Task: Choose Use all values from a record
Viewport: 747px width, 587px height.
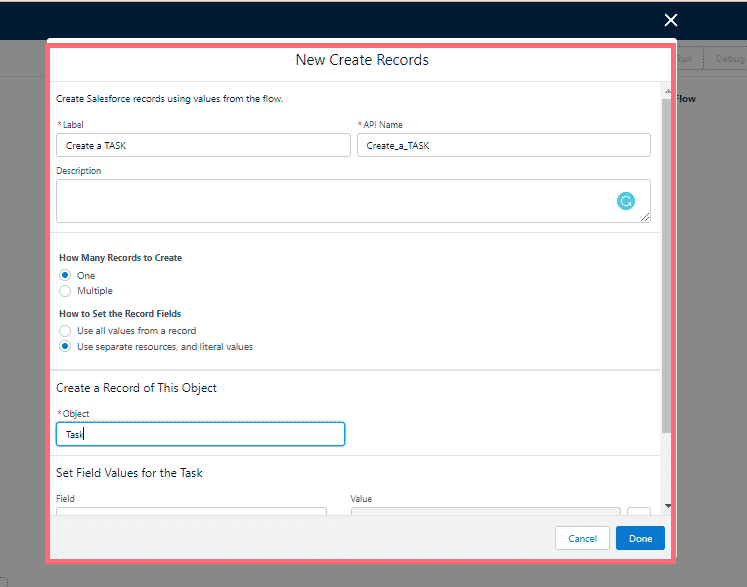Action: coord(66,330)
